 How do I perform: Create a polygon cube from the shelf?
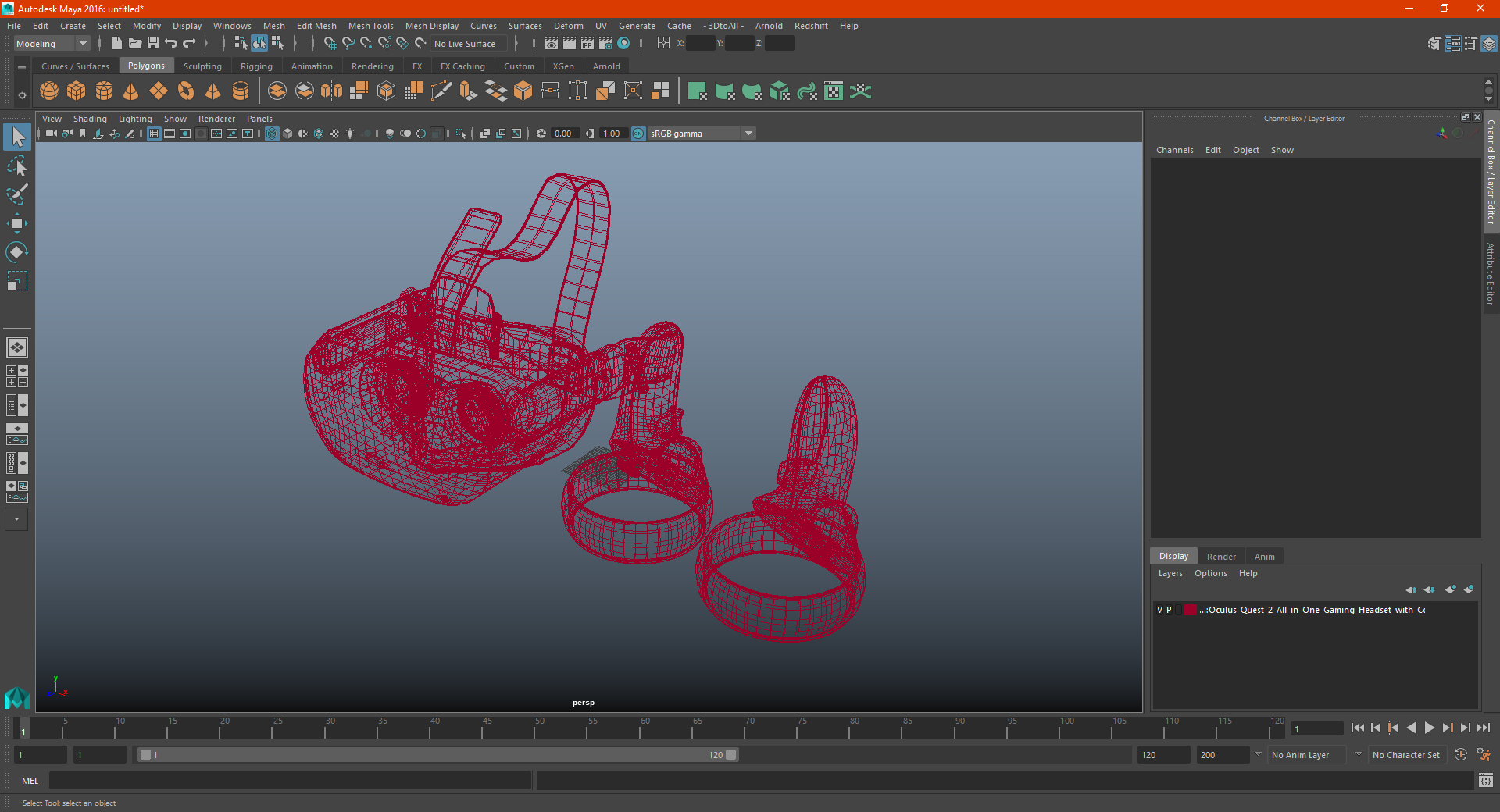click(77, 91)
